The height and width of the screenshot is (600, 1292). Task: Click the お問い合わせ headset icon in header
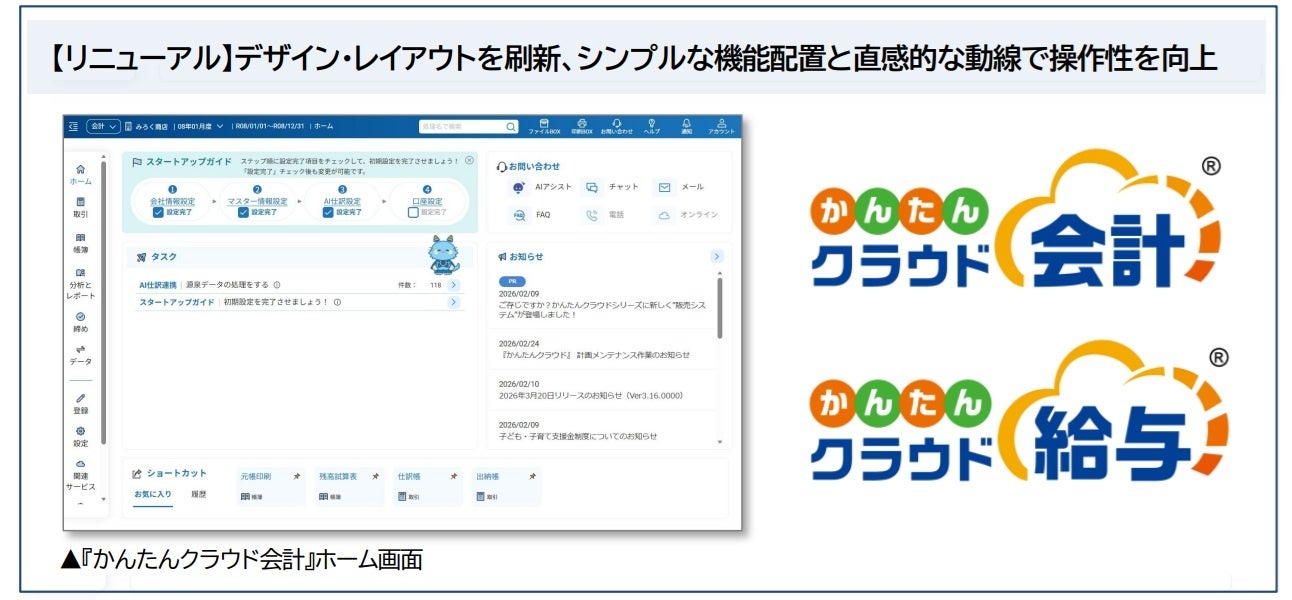617,126
